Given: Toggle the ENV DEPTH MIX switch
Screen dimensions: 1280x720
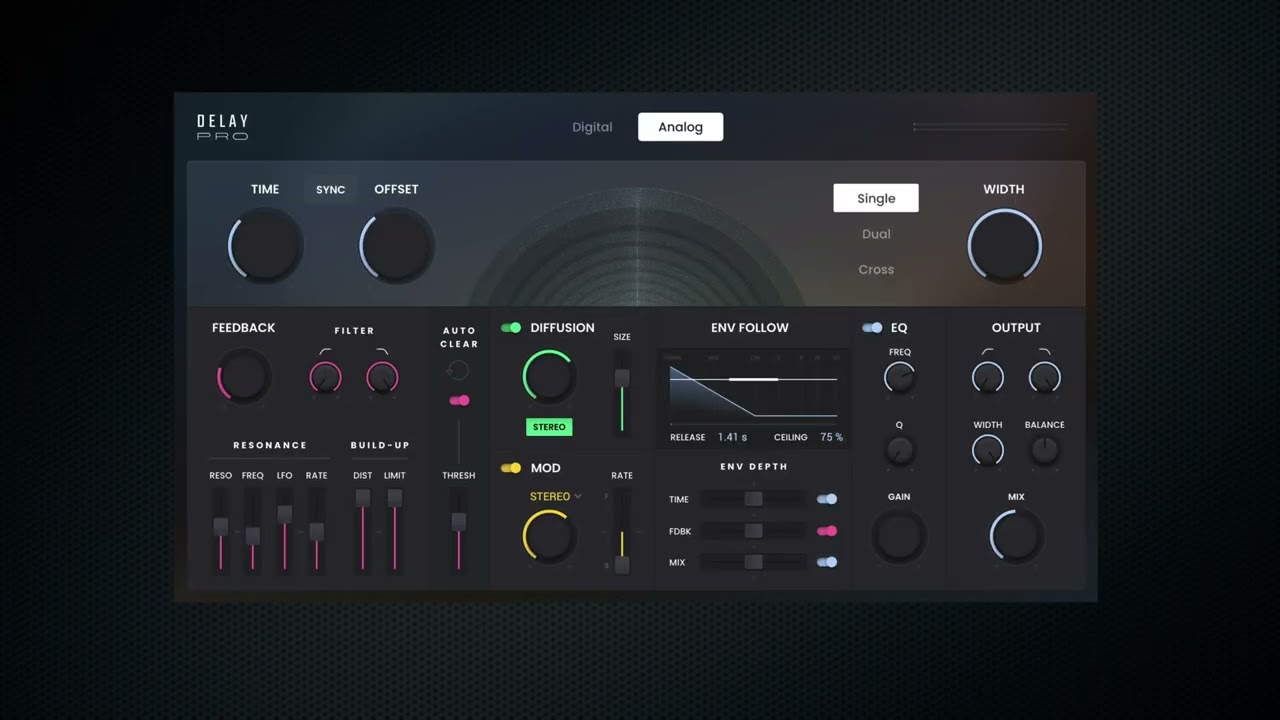Looking at the screenshot, I should click(x=827, y=563).
